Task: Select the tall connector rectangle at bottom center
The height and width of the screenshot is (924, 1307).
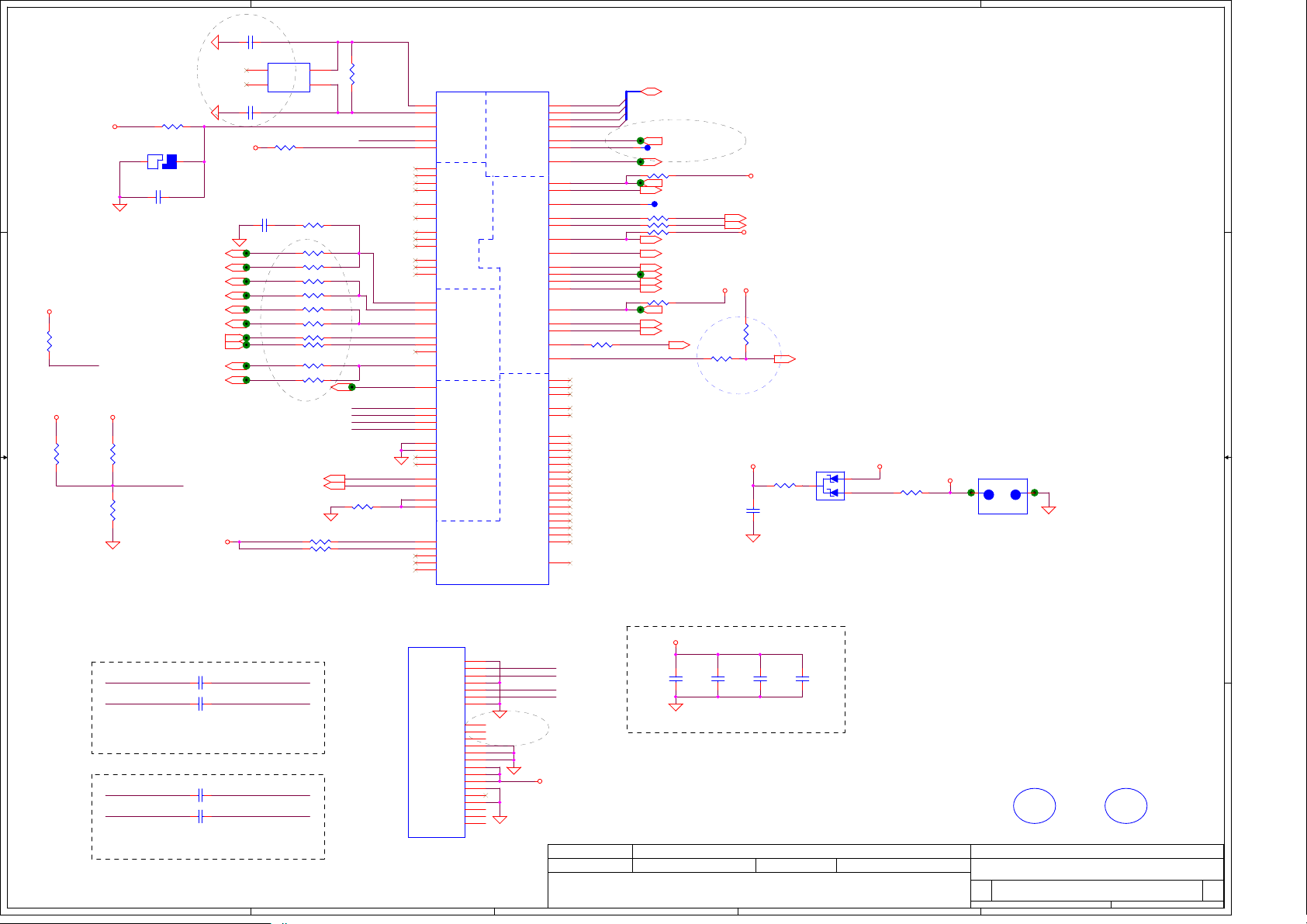Action: click(x=437, y=742)
